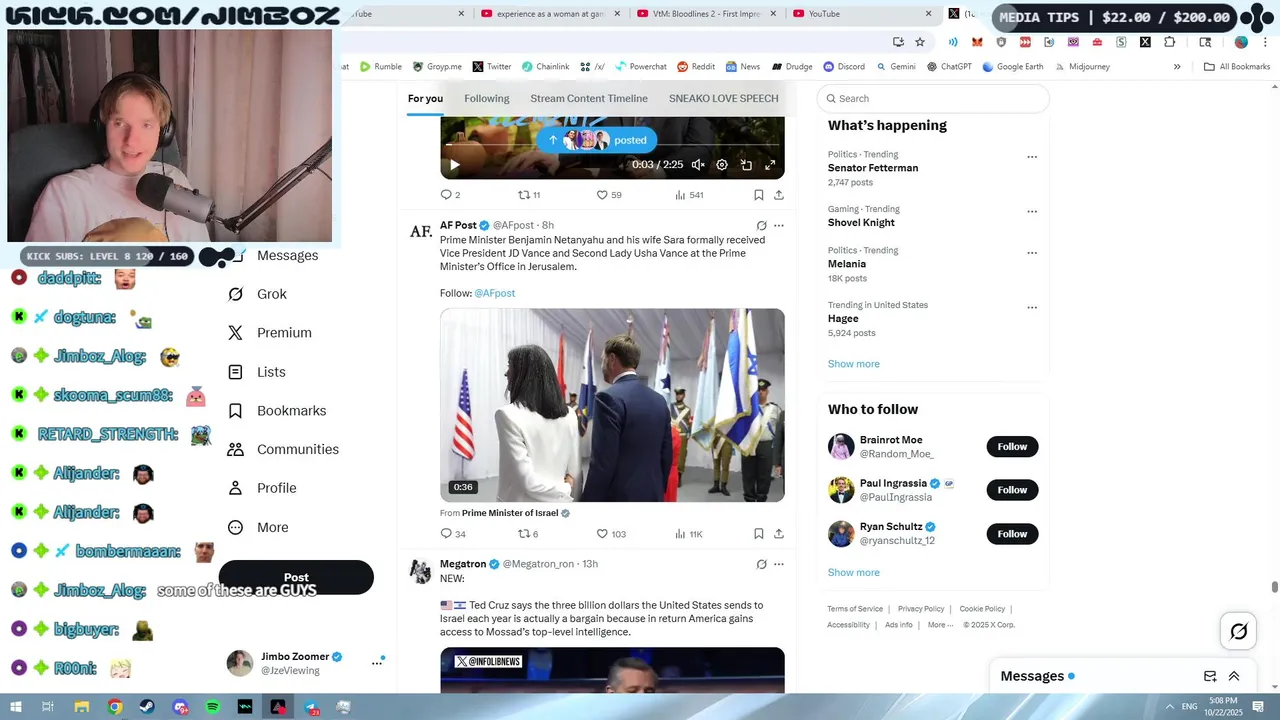This screenshot has height=720, width=1280.
Task: Bookmark the top video tweet
Action: point(759,195)
